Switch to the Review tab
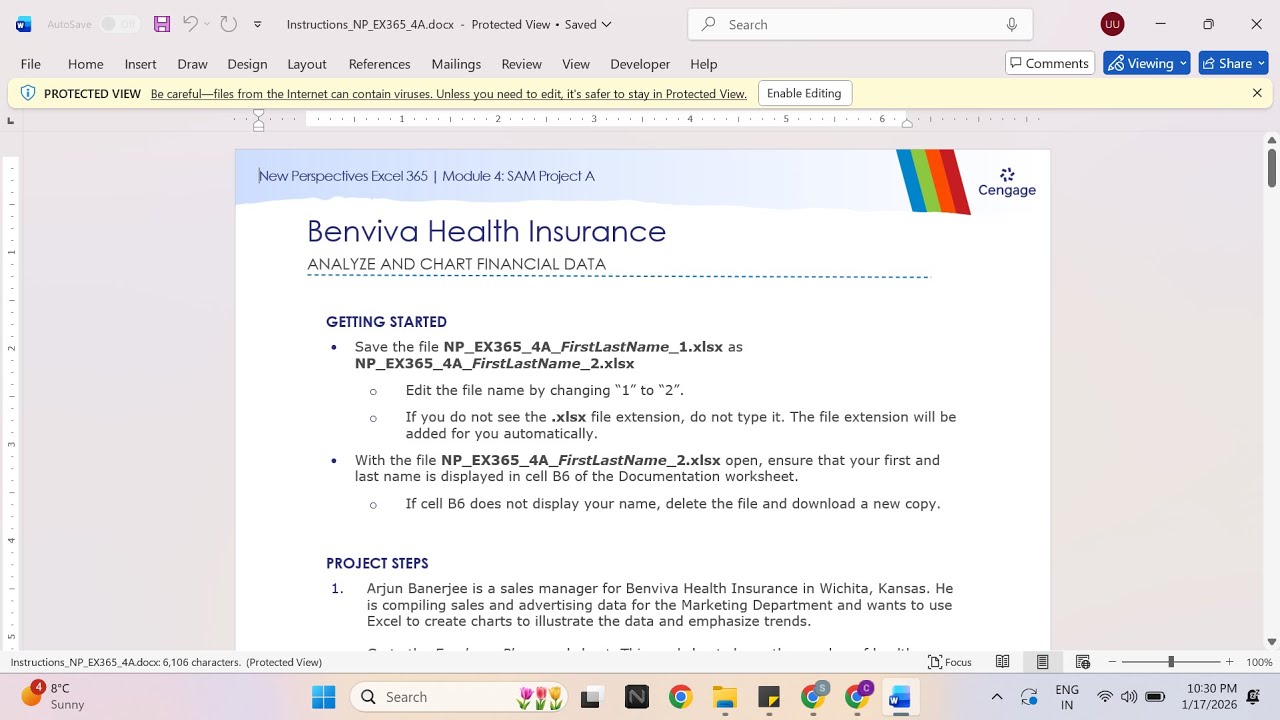The height and width of the screenshot is (720, 1280). coord(521,63)
